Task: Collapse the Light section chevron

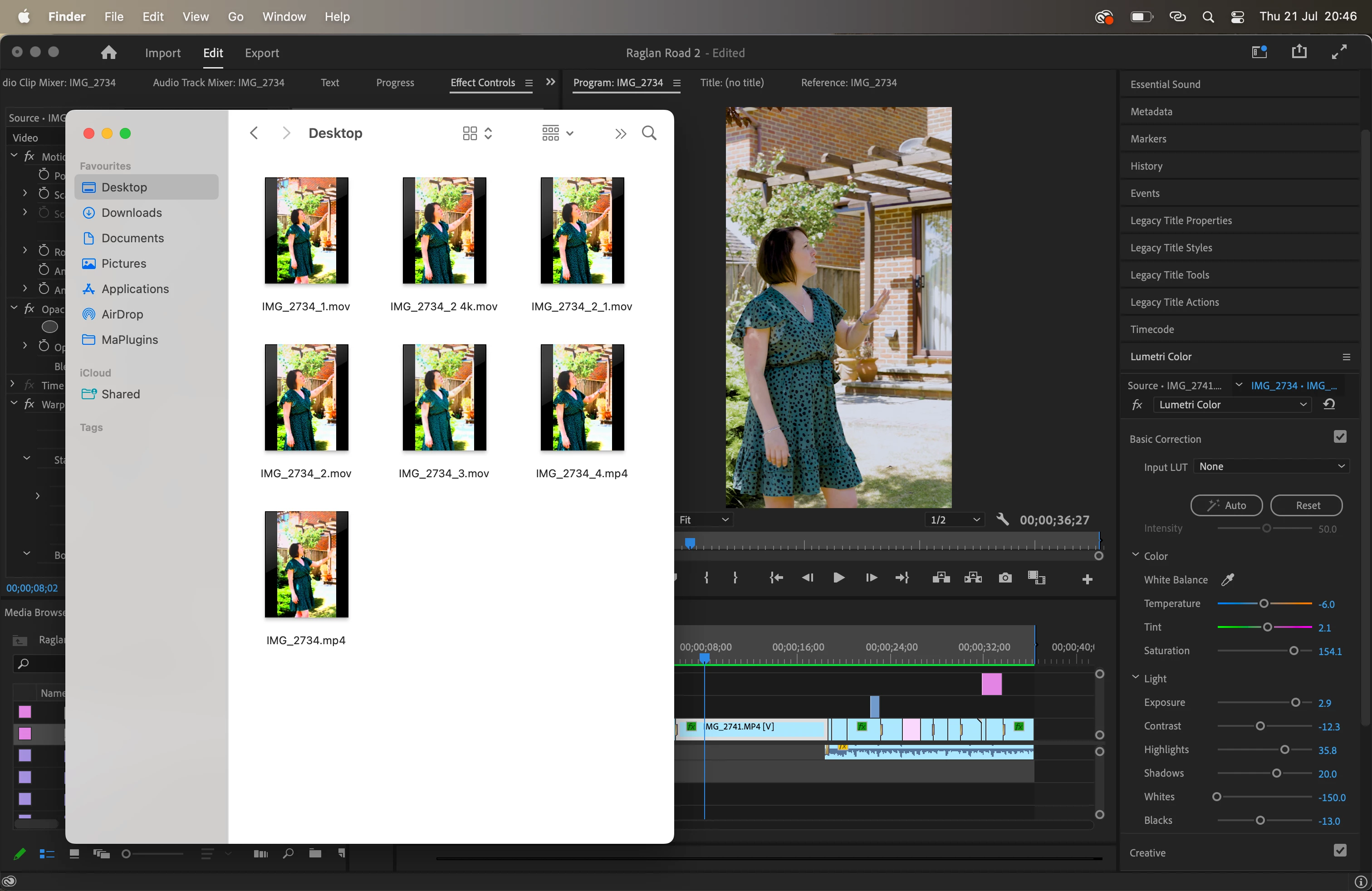Action: tap(1135, 678)
